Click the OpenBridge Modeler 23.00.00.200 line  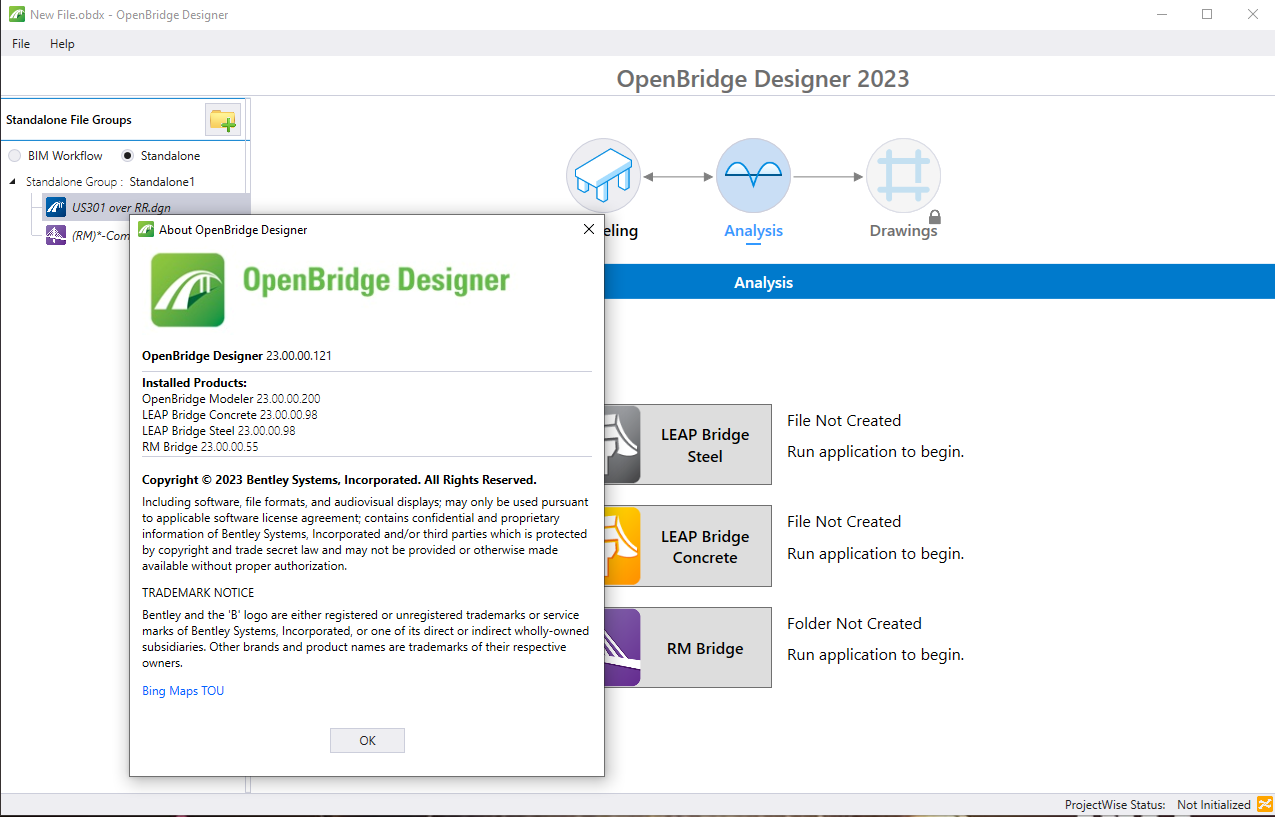231,399
